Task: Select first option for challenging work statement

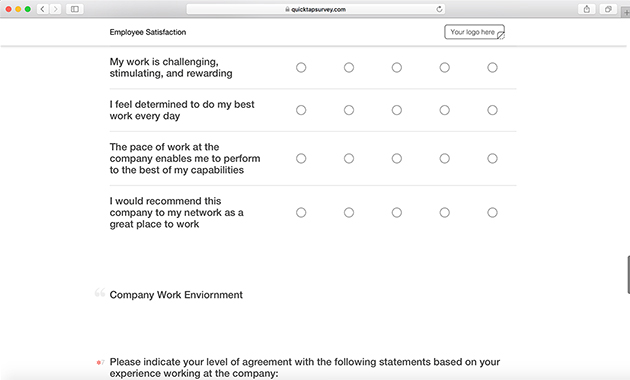Action: 301,67
